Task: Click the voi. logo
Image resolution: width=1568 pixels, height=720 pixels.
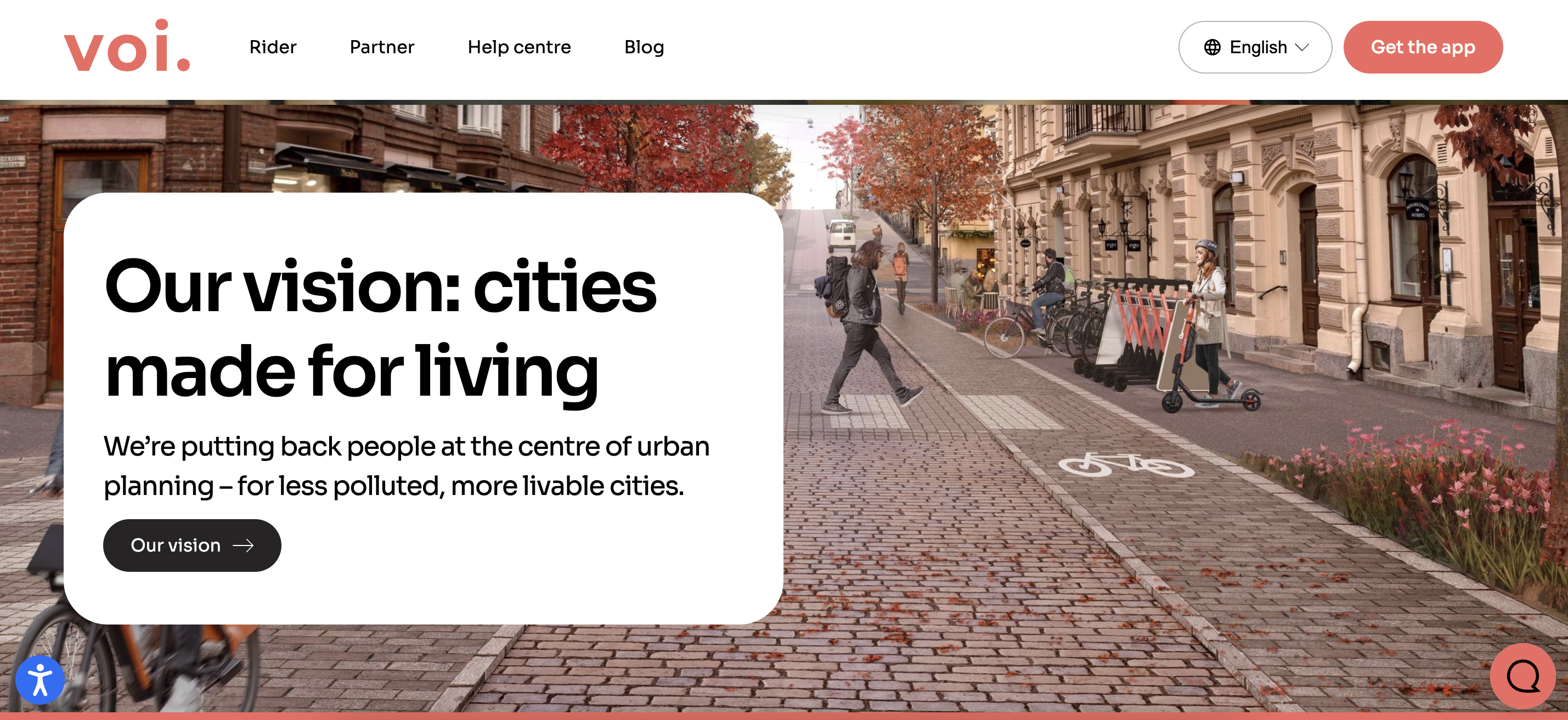Action: click(x=127, y=46)
